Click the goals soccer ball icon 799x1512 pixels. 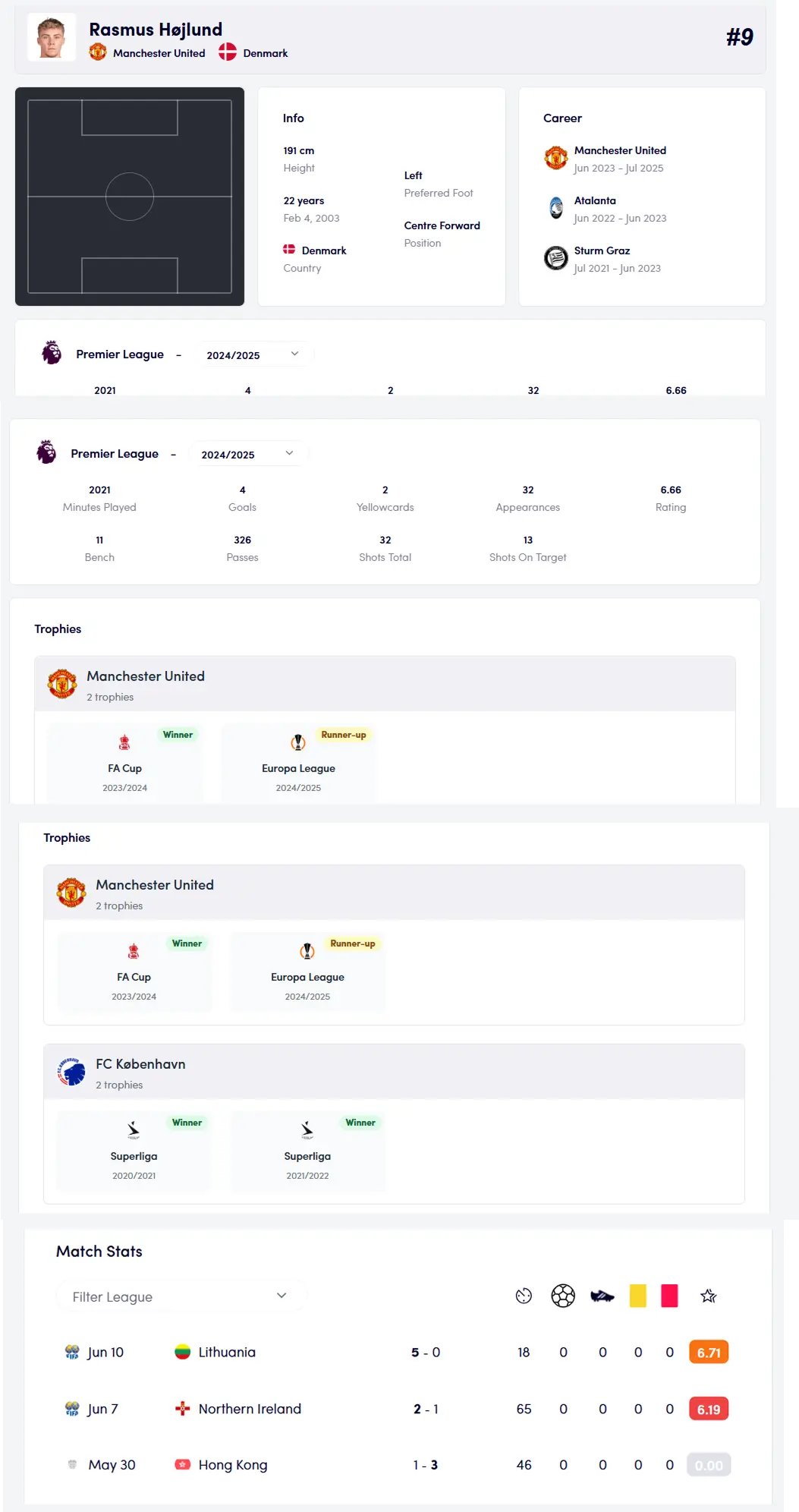click(x=563, y=1296)
